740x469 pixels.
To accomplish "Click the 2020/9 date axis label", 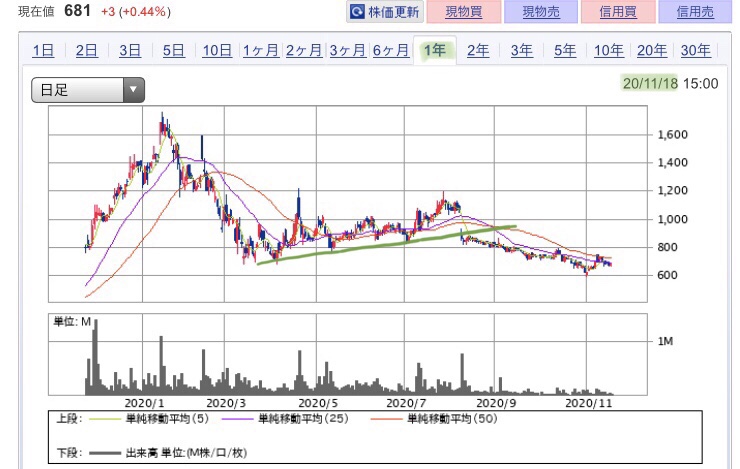I will pos(496,403).
